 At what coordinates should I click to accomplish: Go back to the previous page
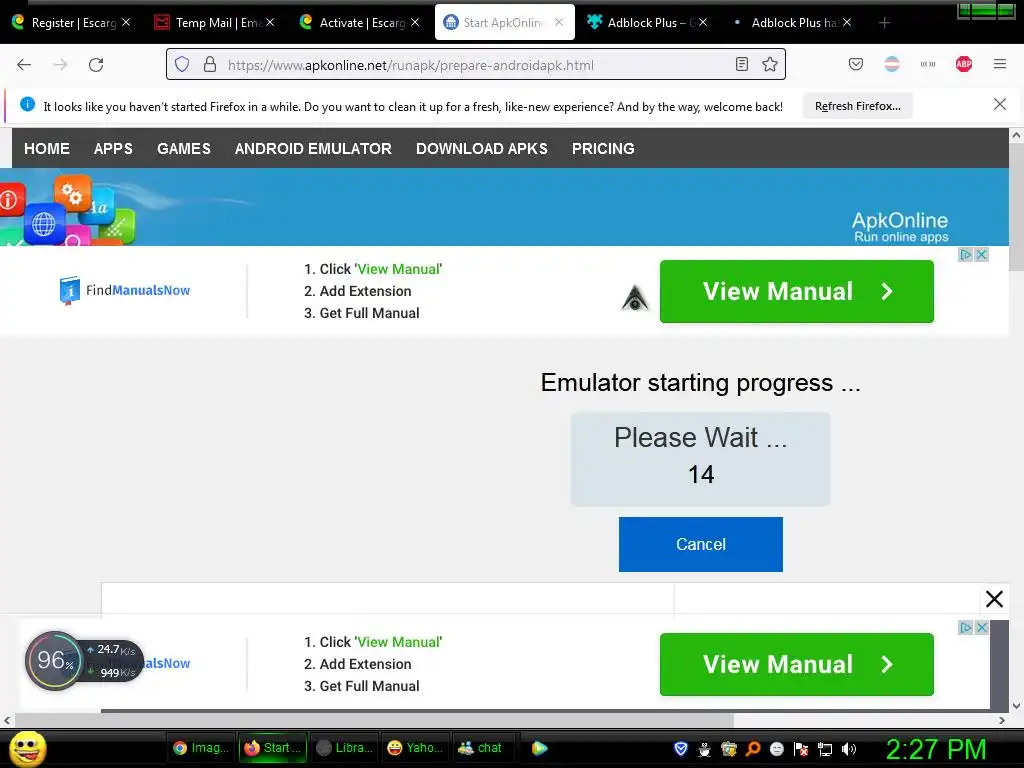tap(24, 65)
